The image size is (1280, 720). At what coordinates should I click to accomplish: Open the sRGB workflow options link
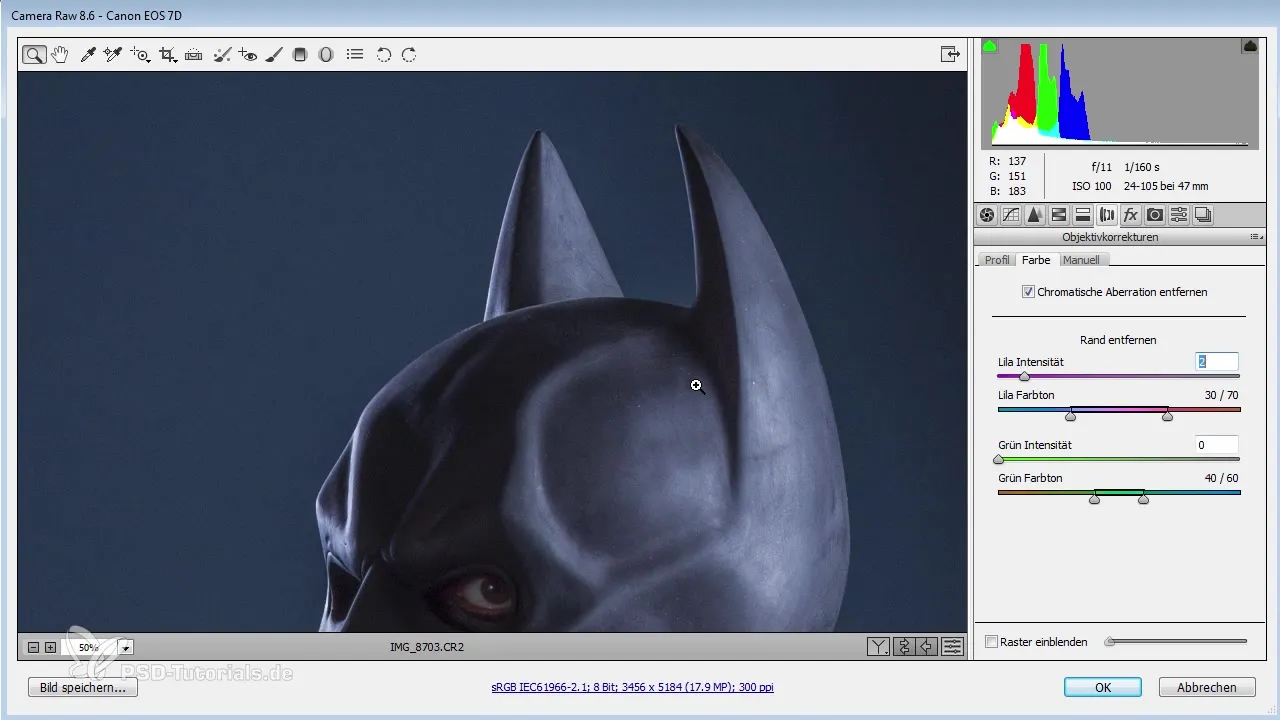click(632, 688)
